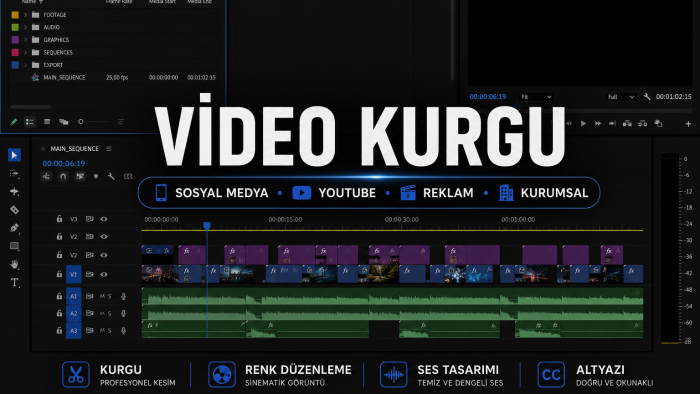700x394 pixels.
Task: Mute audio track A1
Action: (x=102, y=296)
